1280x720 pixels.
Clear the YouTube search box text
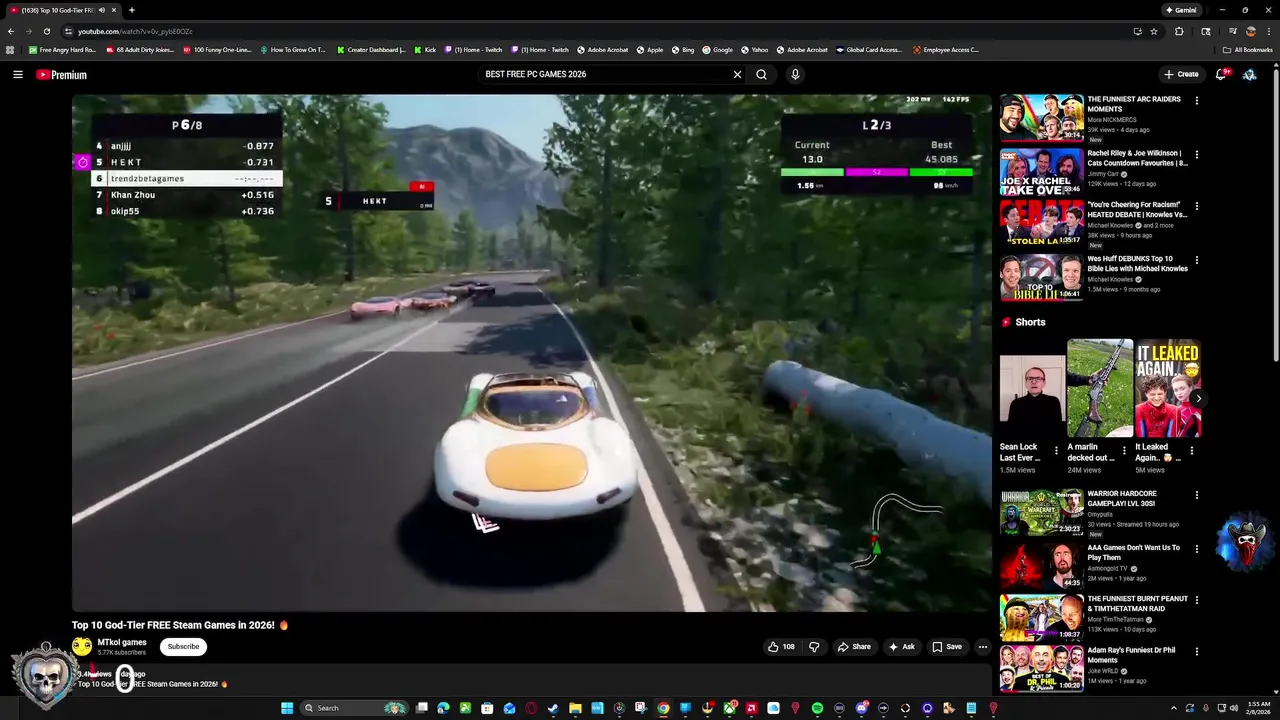coord(737,74)
